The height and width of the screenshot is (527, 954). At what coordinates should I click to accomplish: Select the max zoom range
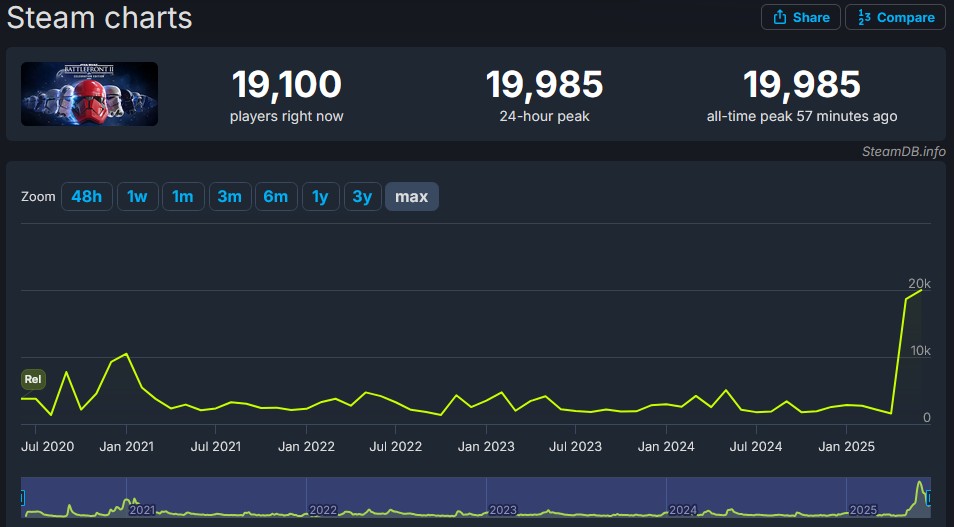[x=412, y=197]
